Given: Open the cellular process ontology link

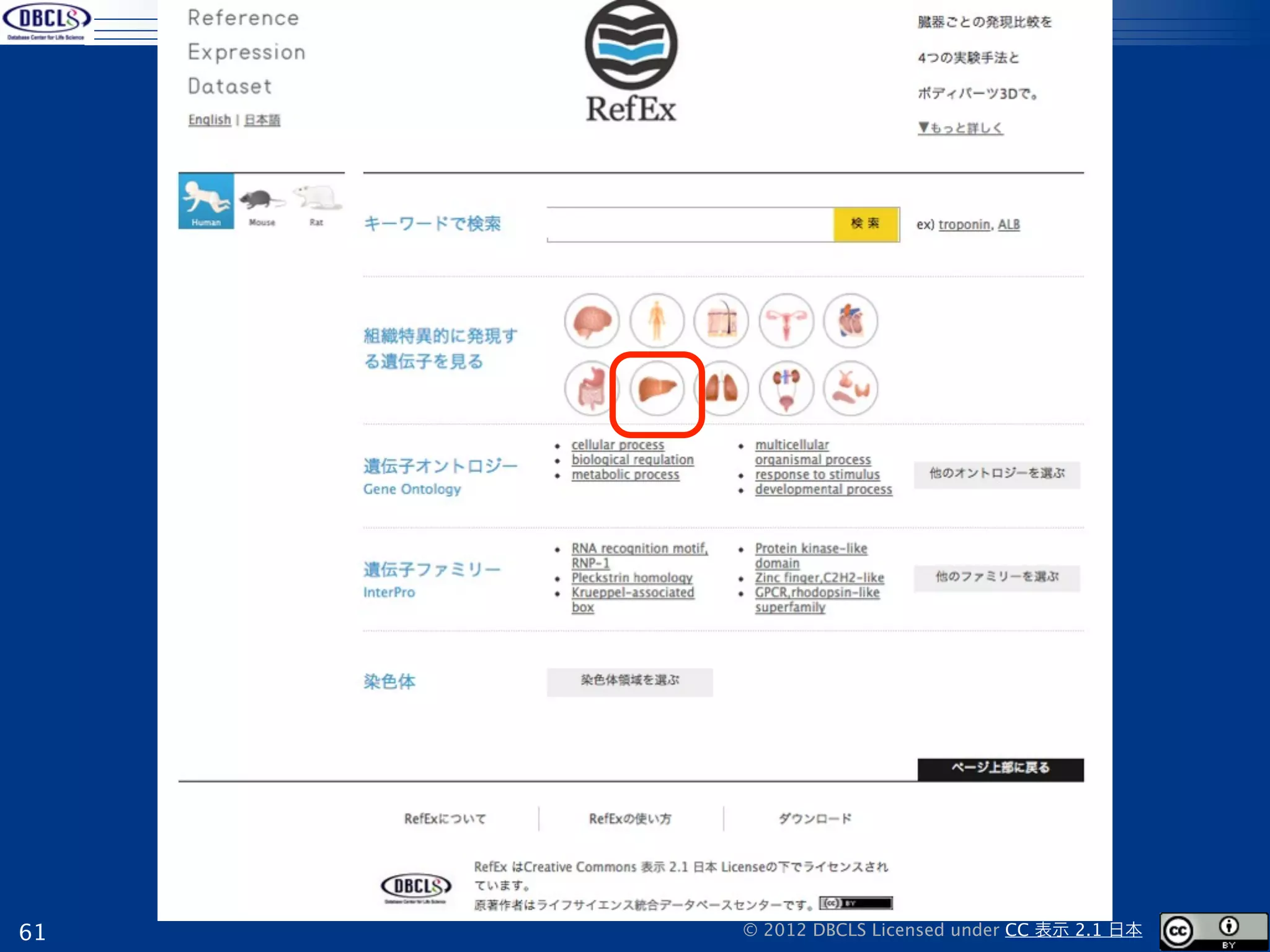Looking at the screenshot, I should click(x=618, y=445).
